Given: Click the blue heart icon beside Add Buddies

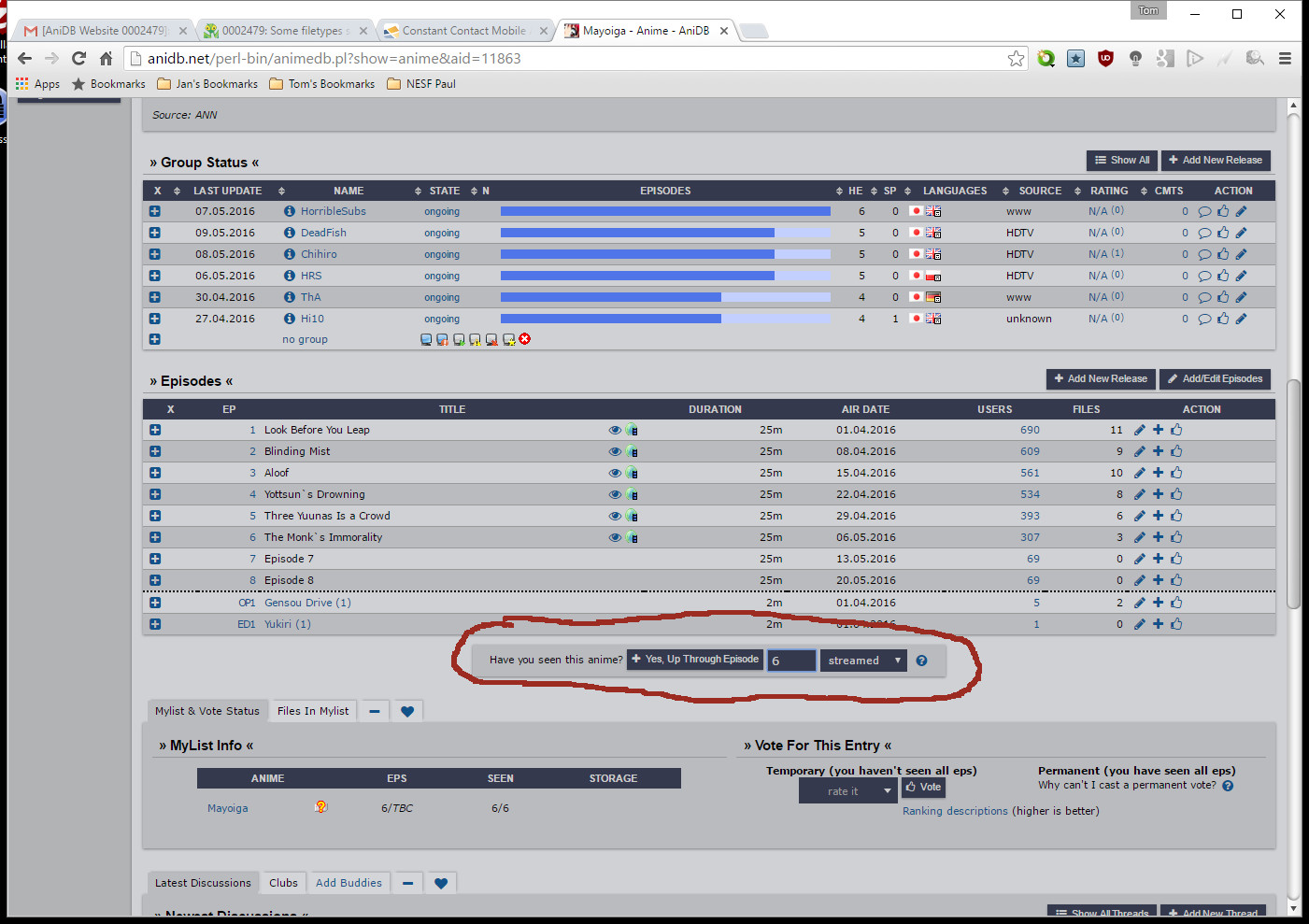Looking at the screenshot, I should point(441,883).
